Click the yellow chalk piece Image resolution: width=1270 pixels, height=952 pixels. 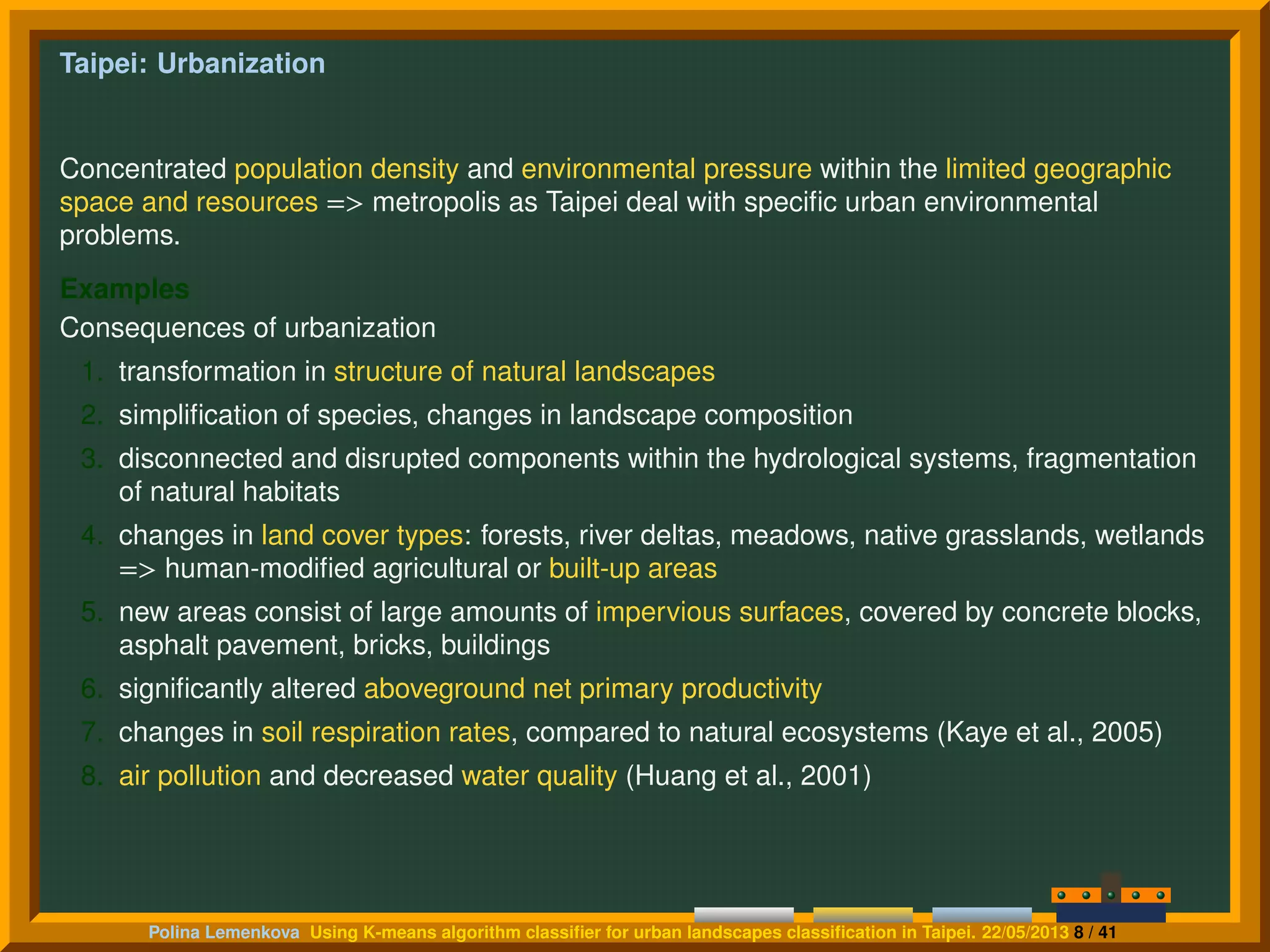(x=863, y=914)
